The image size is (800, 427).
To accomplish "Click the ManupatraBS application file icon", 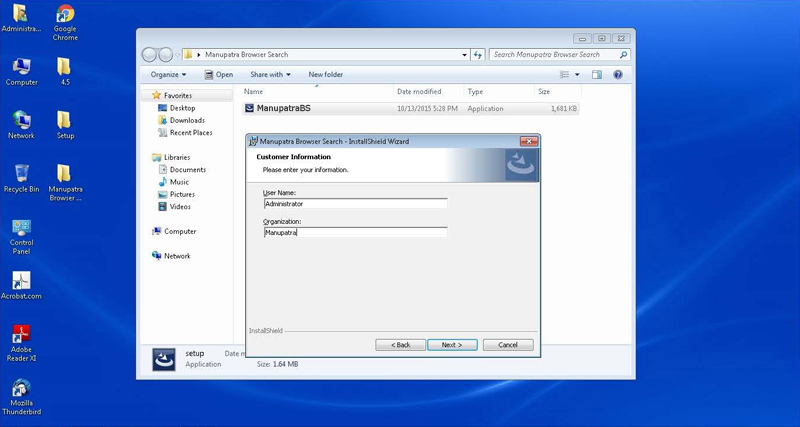I will click(249, 108).
